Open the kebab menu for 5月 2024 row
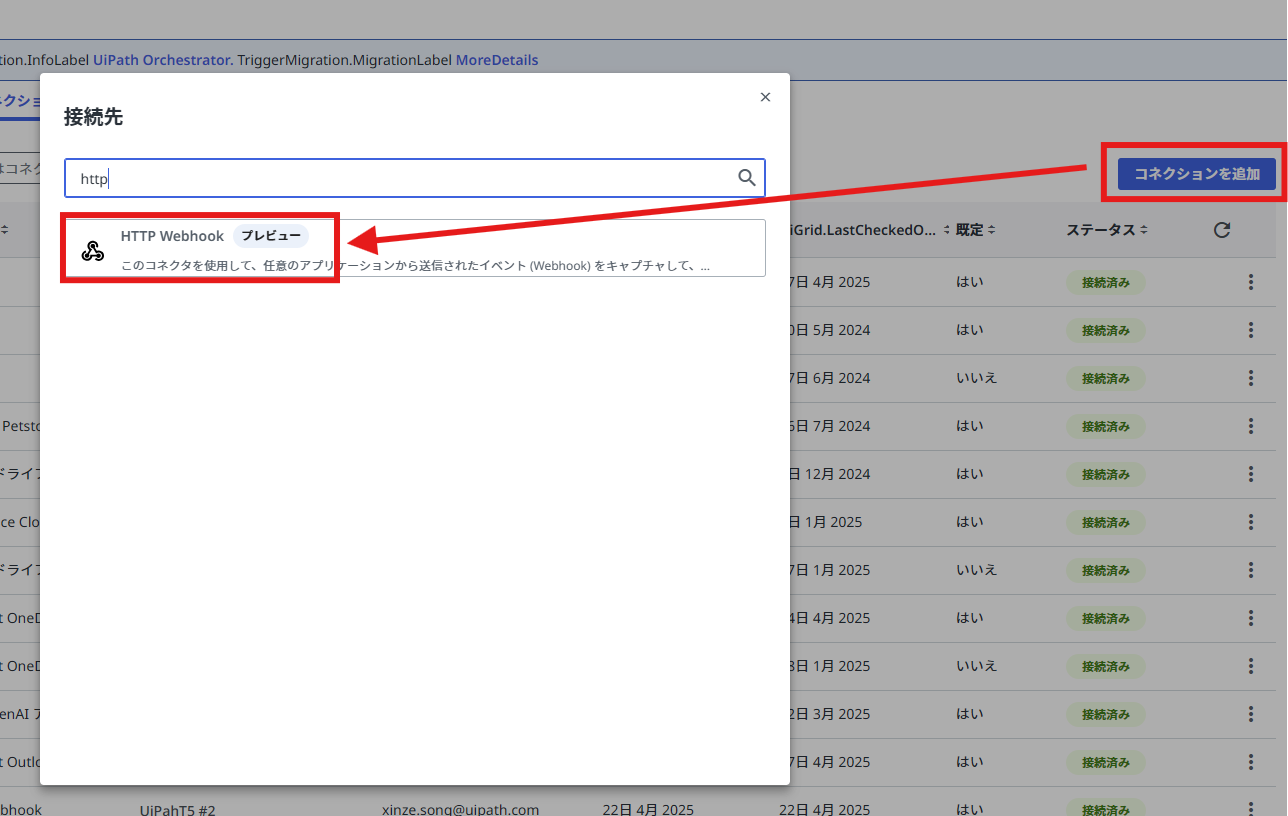The width and height of the screenshot is (1288, 816). pyautogui.click(x=1250, y=330)
